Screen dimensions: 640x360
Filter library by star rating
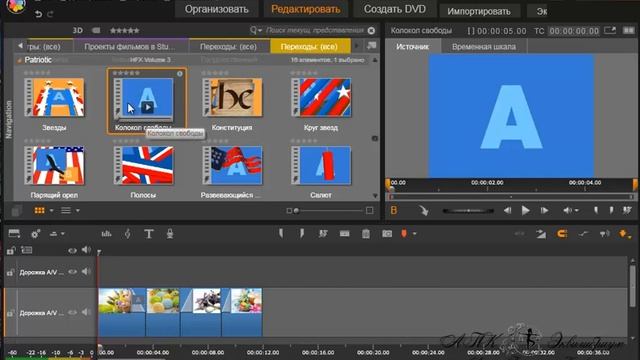pyautogui.click(x=124, y=30)
